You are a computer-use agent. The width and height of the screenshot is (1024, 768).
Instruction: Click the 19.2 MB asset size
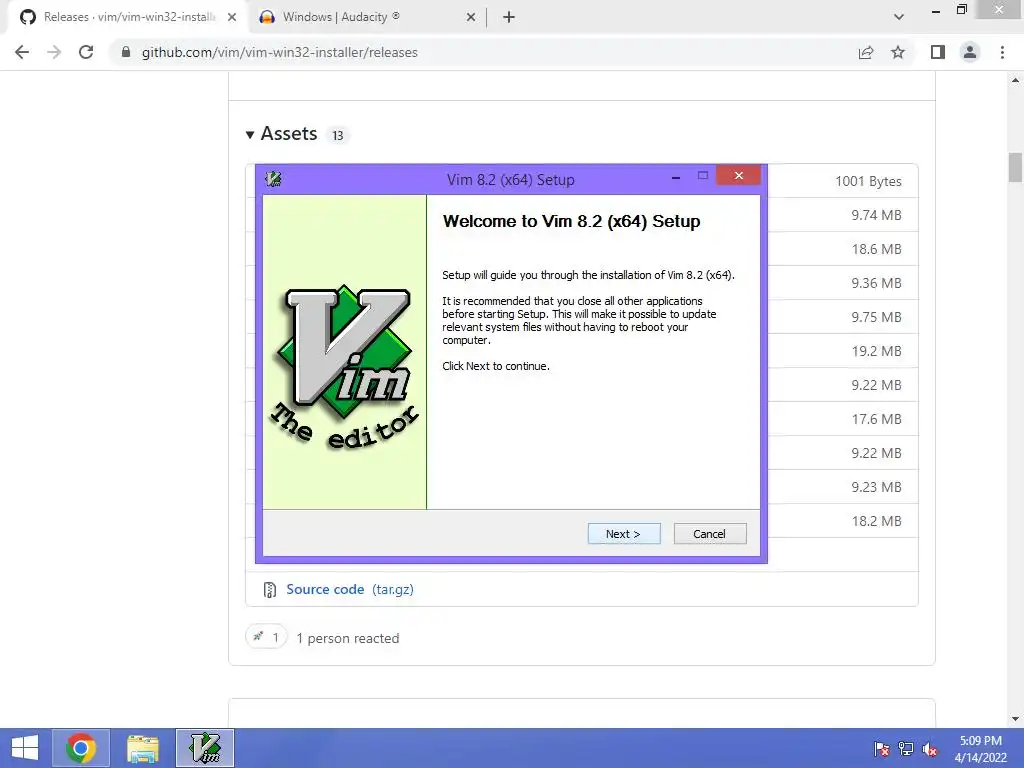coord(876,351)
